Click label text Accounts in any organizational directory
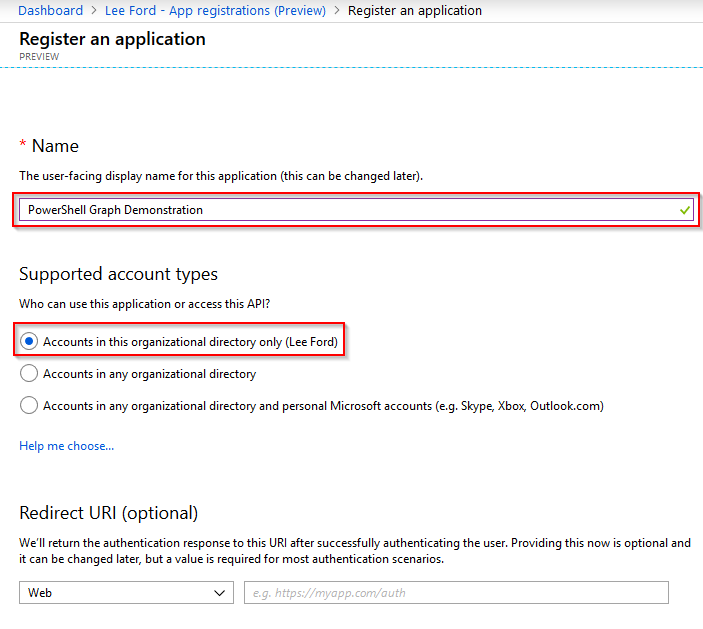The width and height of the screenshot is (703, 629). click(x=149, y=374)
